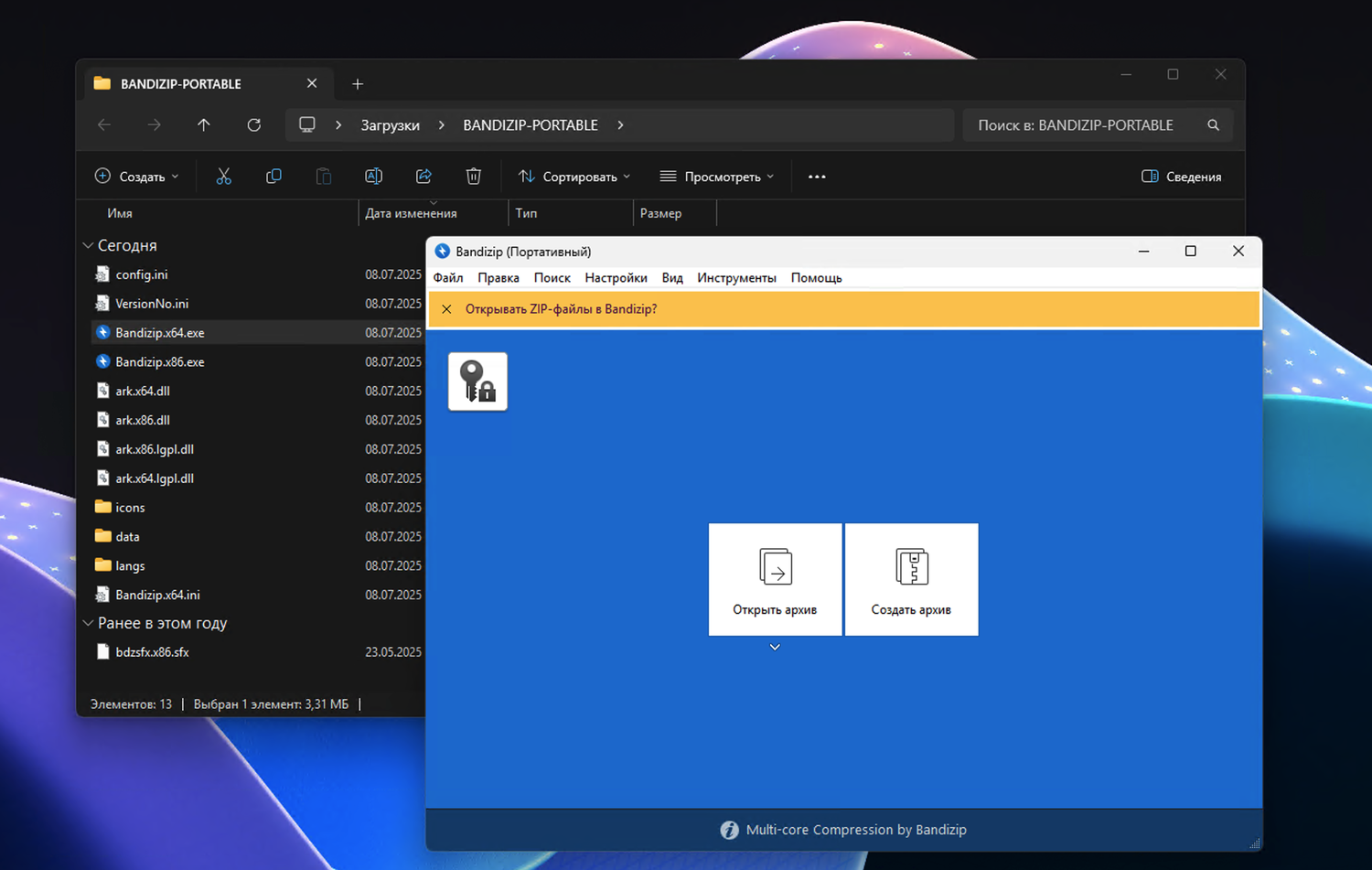Open the Настройки menu in Bandizip
This screenshot has height=870, width=1372.
[616, 278]
